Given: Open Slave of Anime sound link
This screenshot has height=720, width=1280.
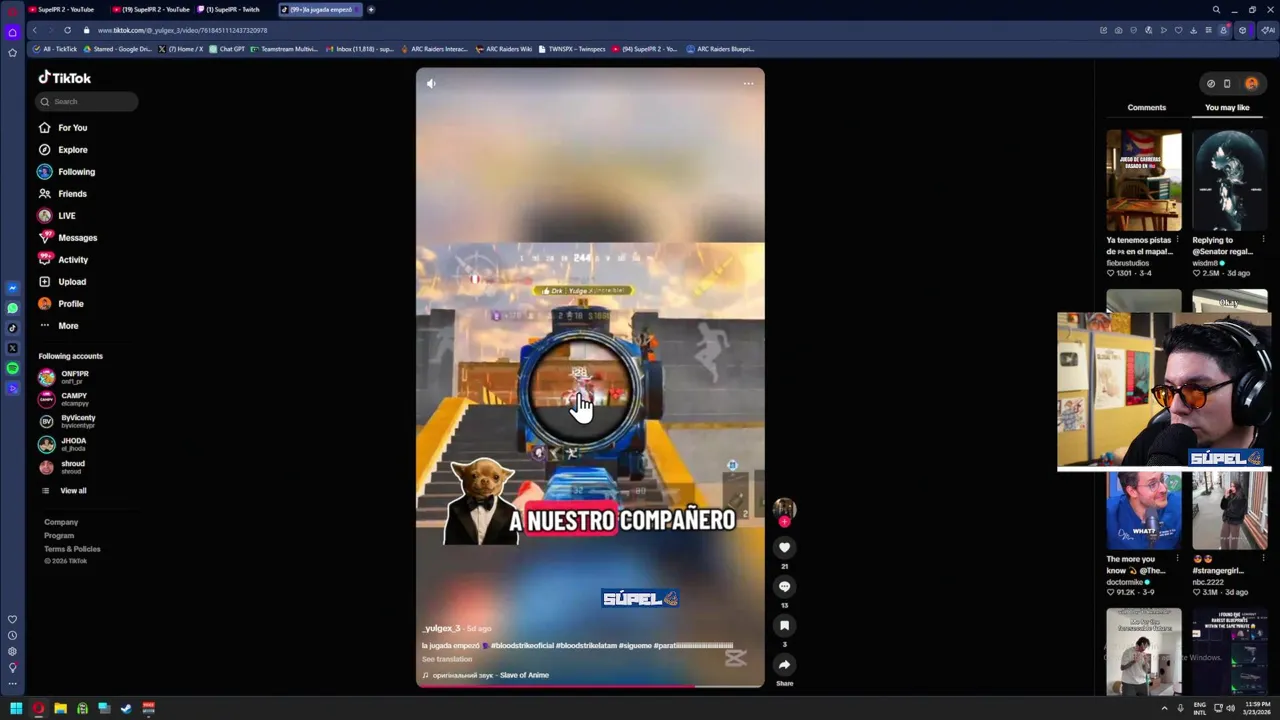Looking at the screenshot, I should coord(486,675).
